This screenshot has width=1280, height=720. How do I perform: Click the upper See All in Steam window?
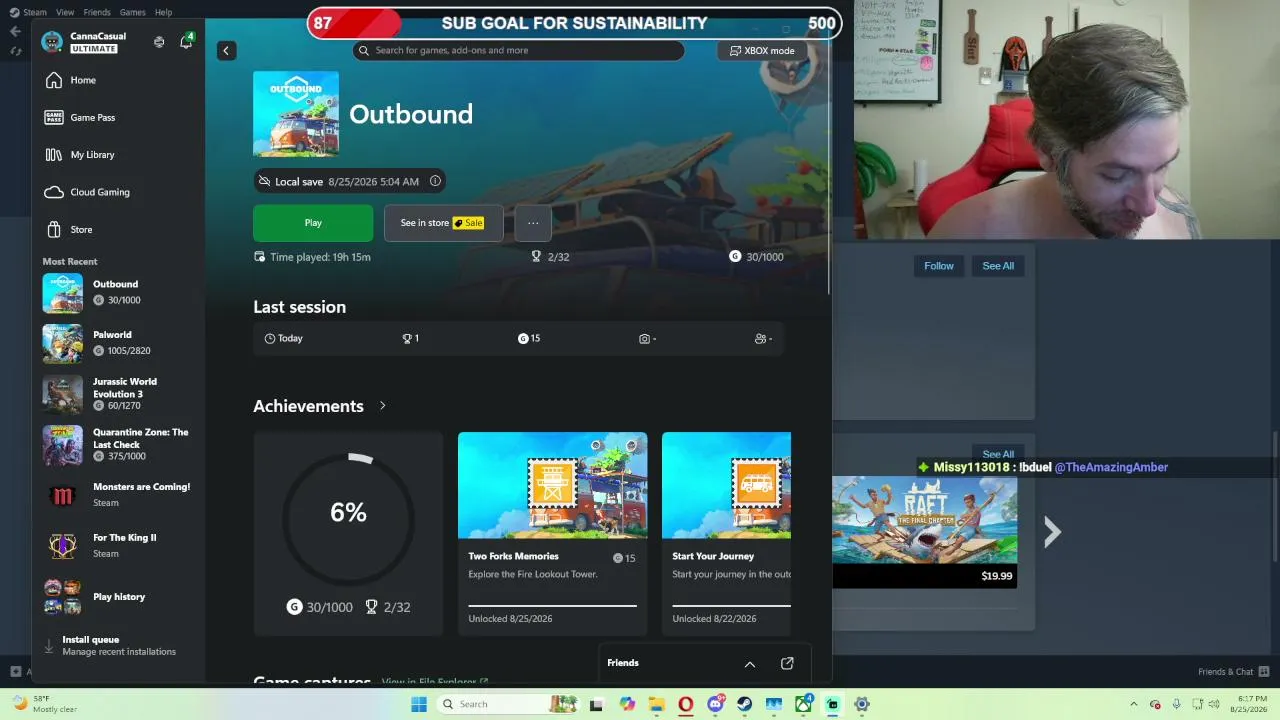998,266
